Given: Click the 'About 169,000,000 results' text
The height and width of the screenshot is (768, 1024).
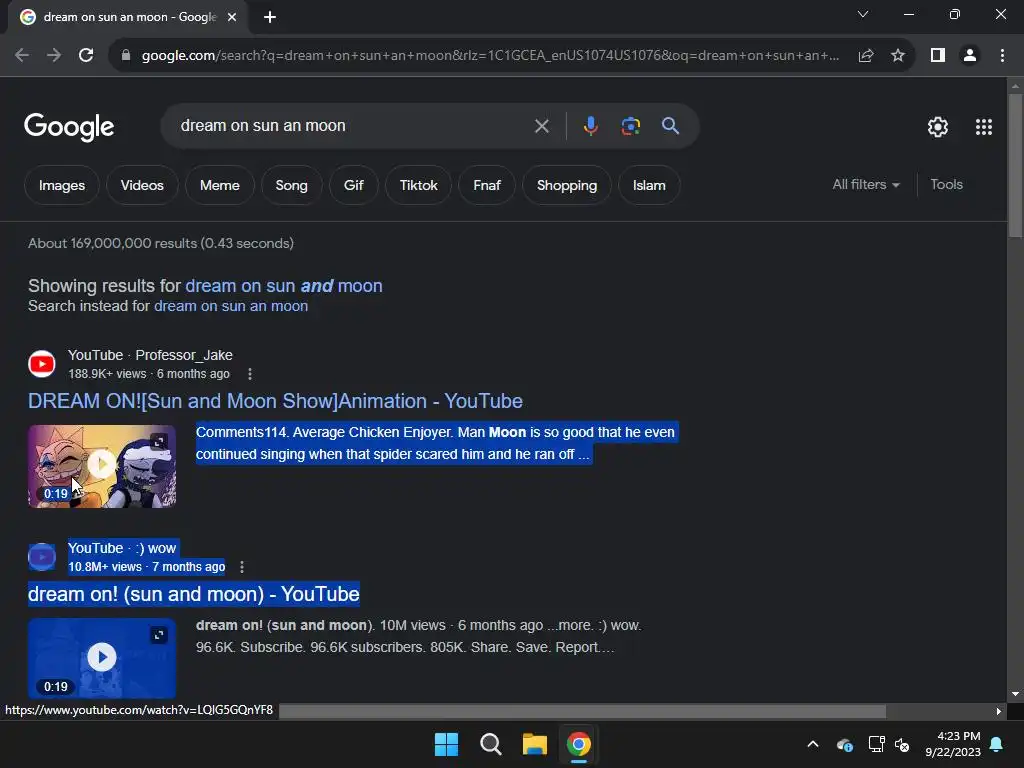Looking at the screenshot, I should coord(161,244).
